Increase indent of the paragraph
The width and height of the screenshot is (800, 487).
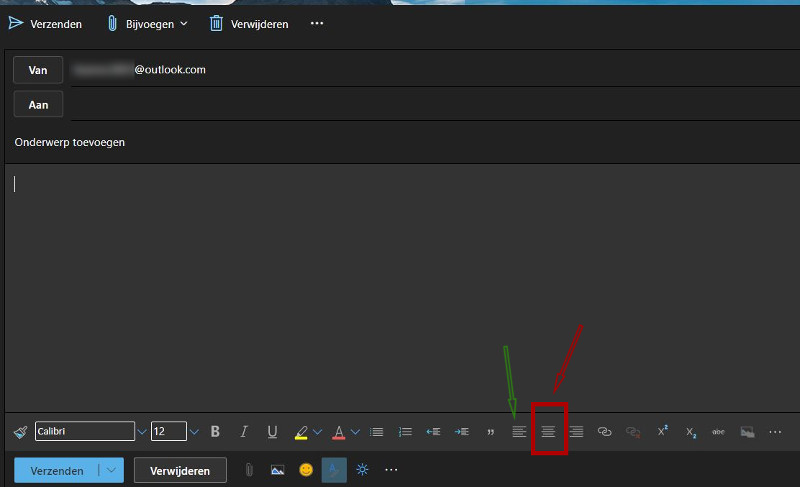(462, 432)
